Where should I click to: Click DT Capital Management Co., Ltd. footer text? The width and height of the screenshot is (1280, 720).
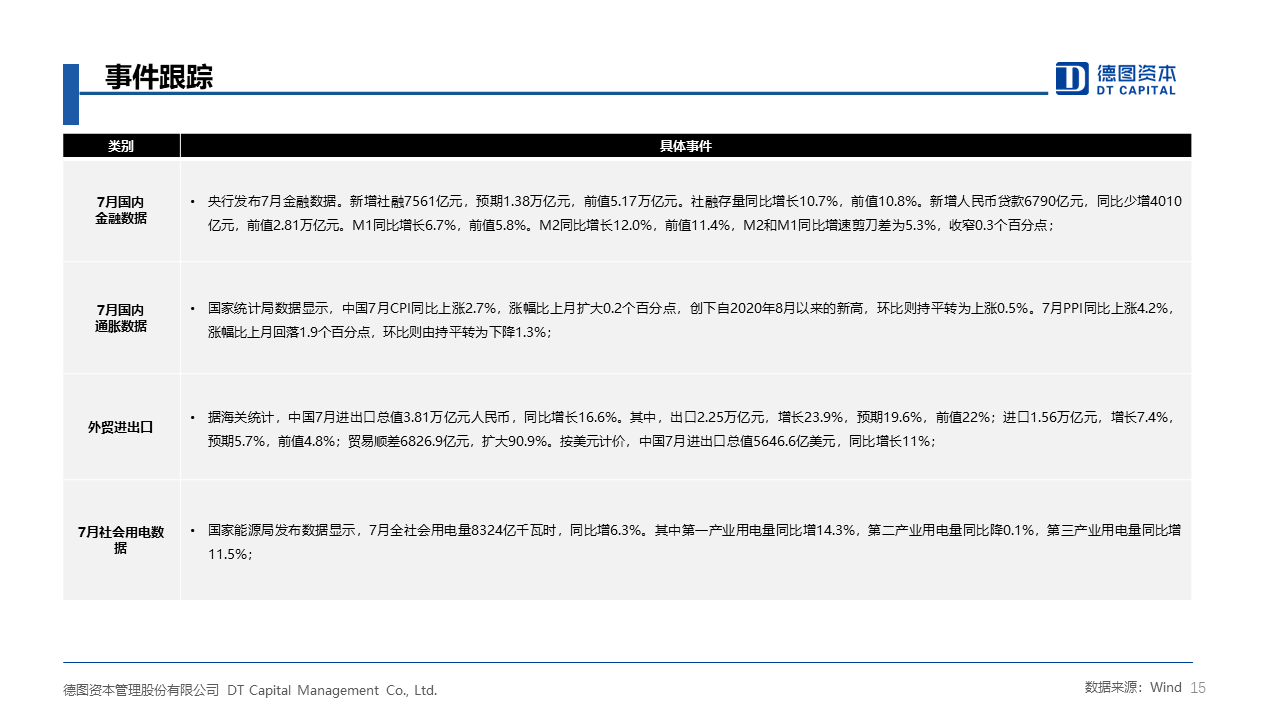(x=332, y=690)
